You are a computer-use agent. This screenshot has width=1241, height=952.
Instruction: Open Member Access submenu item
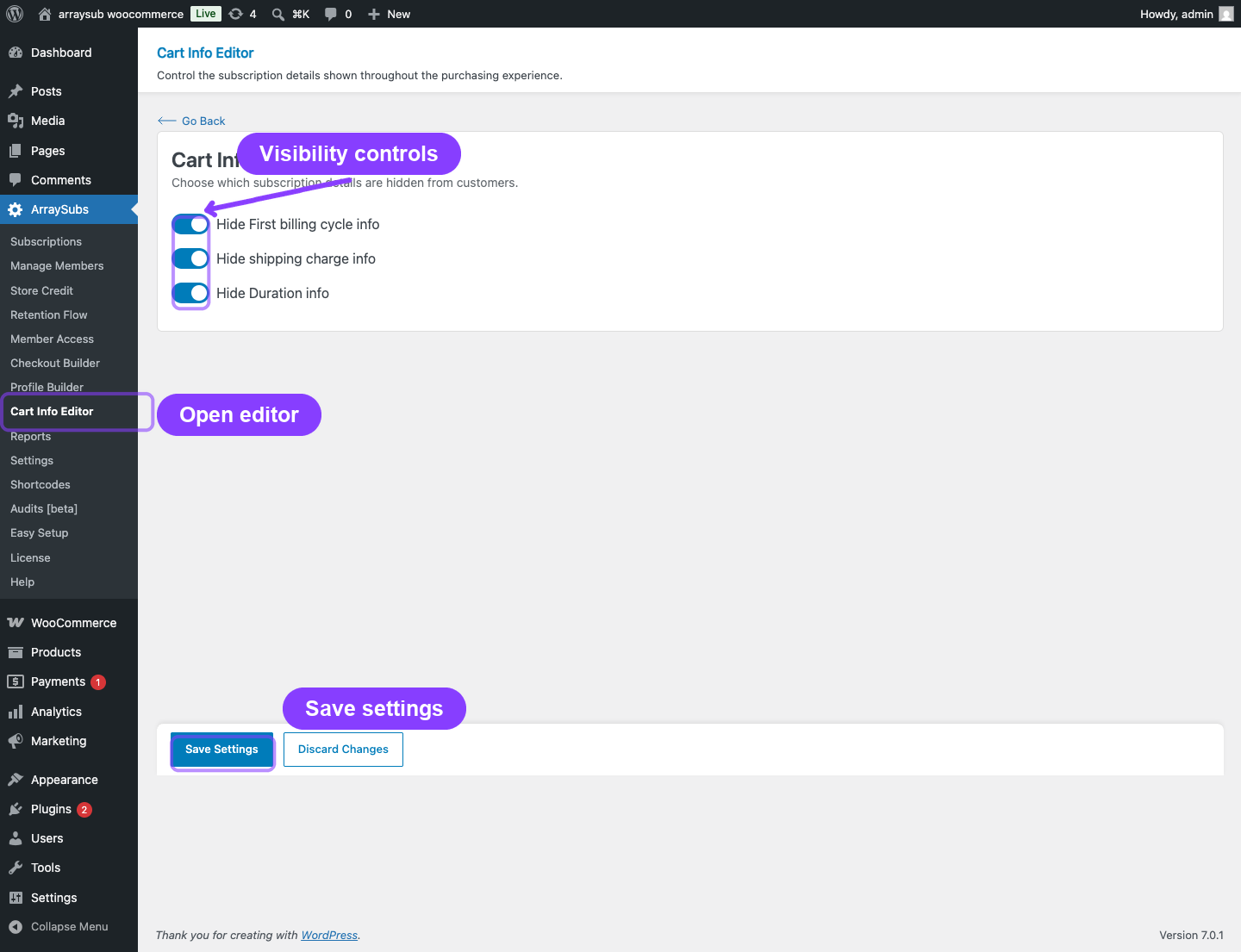point(52,339)
